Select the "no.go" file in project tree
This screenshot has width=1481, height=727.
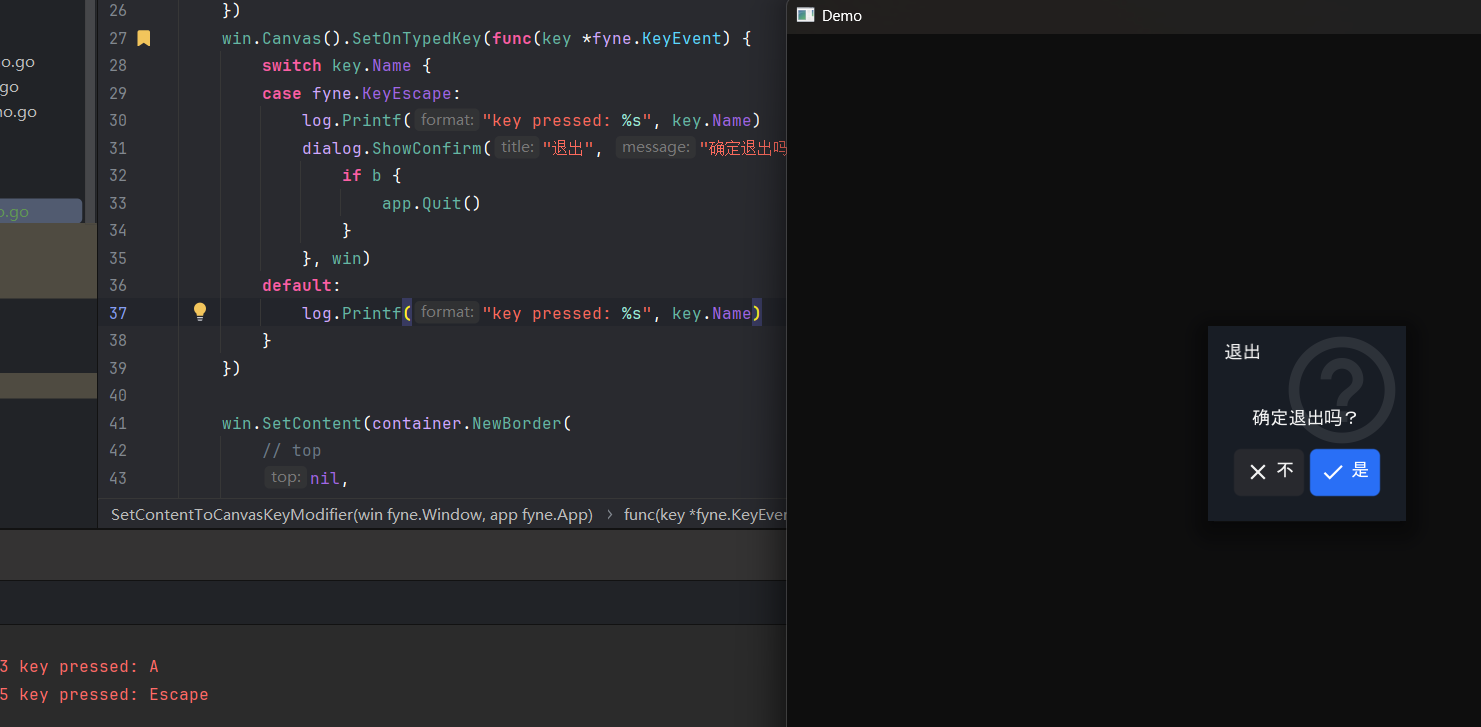[18, 112]
